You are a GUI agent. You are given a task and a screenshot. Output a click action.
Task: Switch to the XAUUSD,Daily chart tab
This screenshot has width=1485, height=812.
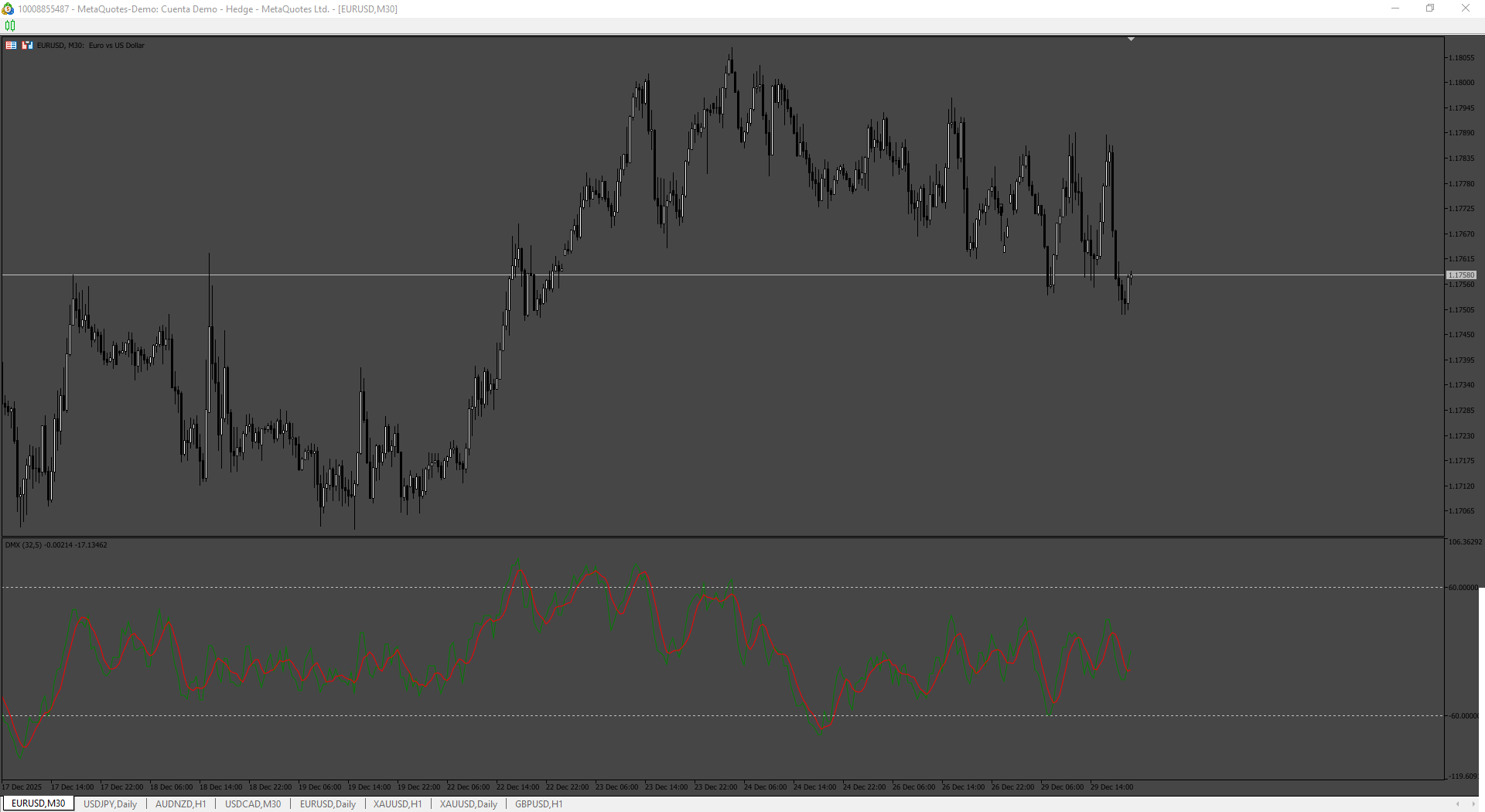(468, 803)
